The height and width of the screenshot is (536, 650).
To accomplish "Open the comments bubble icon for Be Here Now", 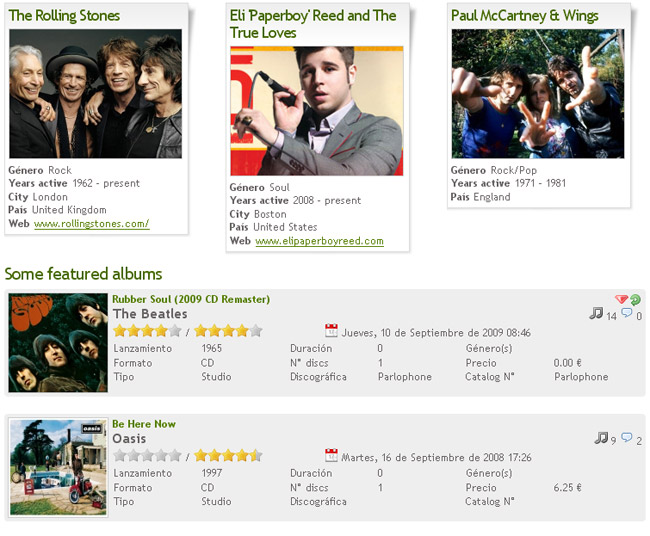I will tap(627, 438).
